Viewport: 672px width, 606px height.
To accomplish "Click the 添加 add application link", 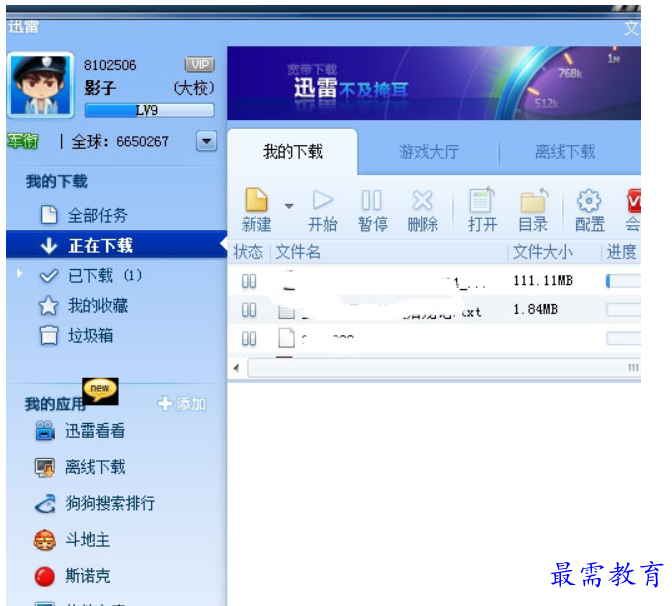I will pyautogui.click(x=182, y=404).
